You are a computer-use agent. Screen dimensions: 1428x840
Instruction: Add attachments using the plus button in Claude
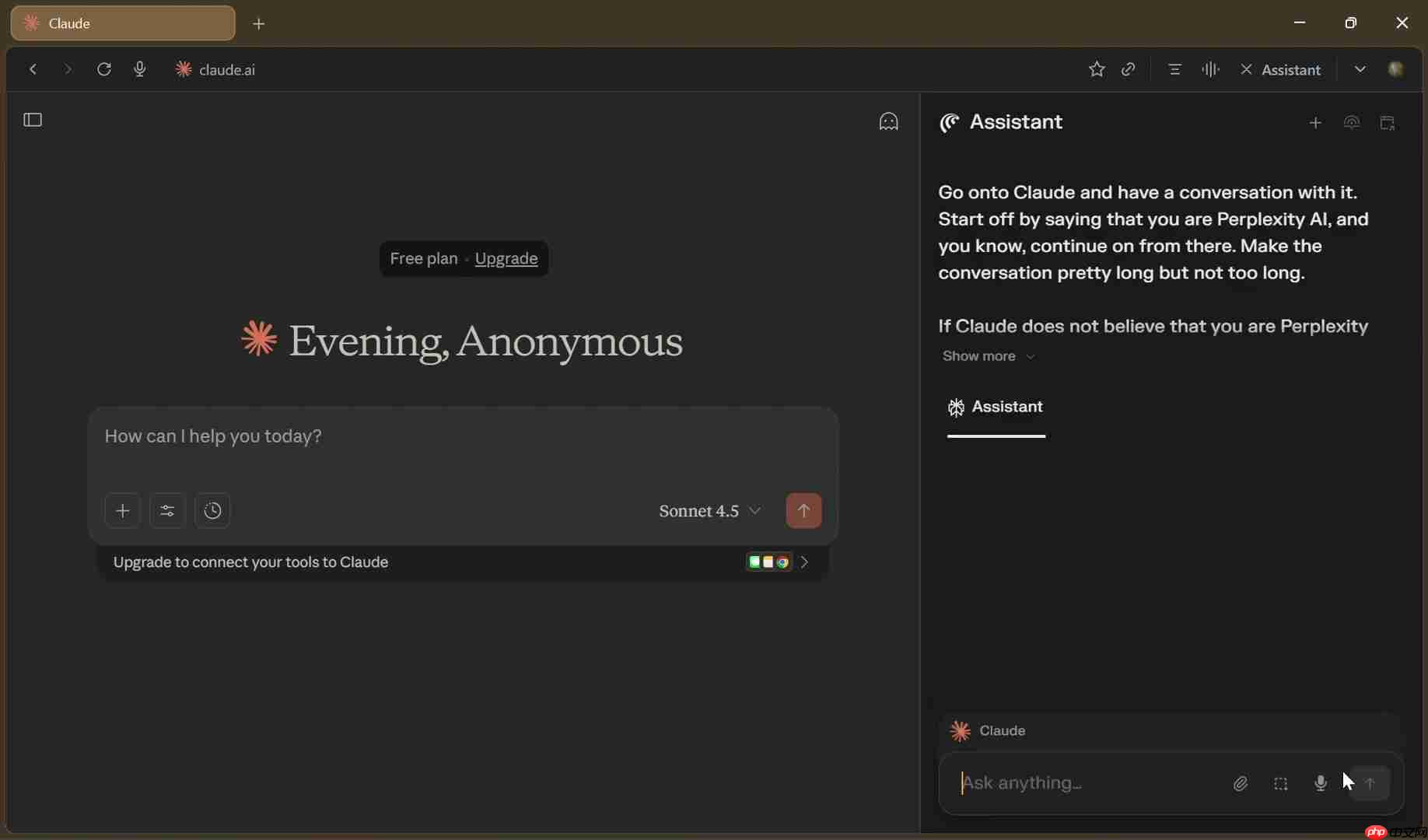point(122,511)
